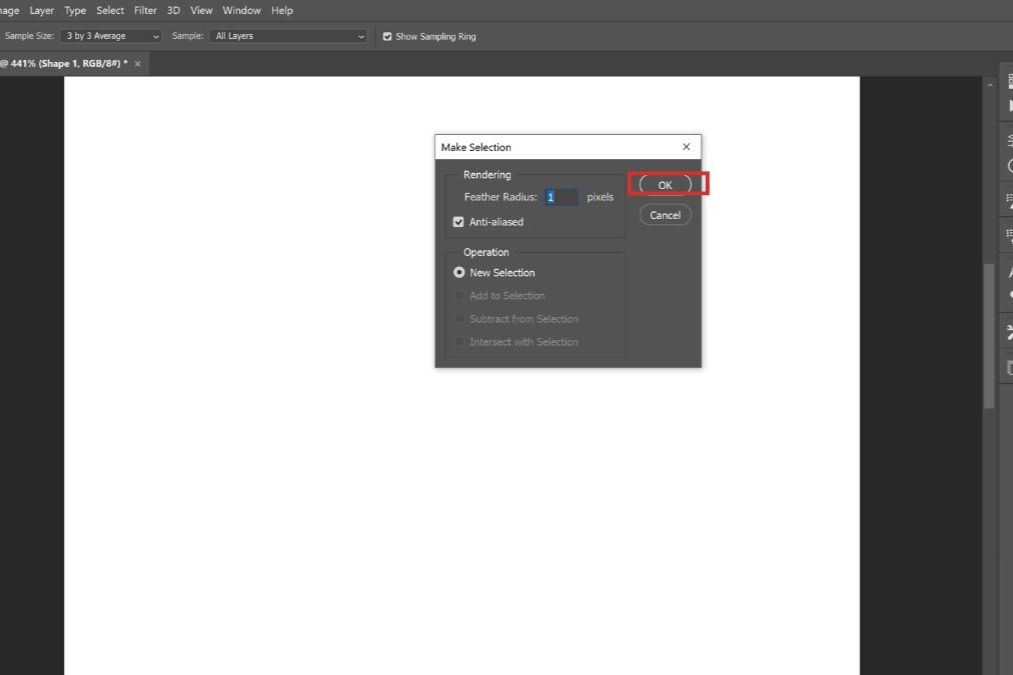
Task: Click OK in the Make Selection dialog
Action: 665,185
